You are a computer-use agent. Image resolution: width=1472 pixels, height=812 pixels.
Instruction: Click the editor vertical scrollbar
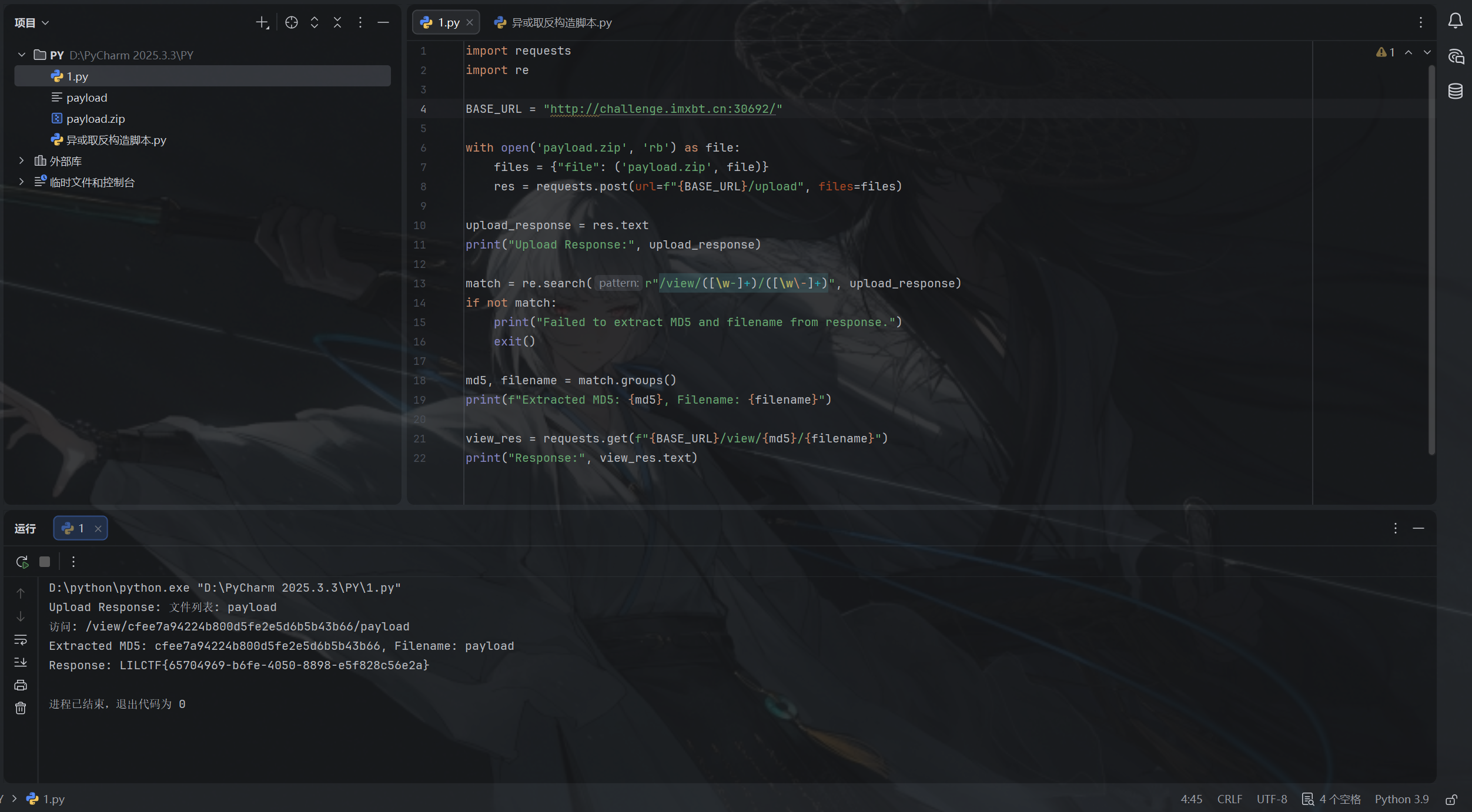pyautogui.click(x=1431, y=259)
